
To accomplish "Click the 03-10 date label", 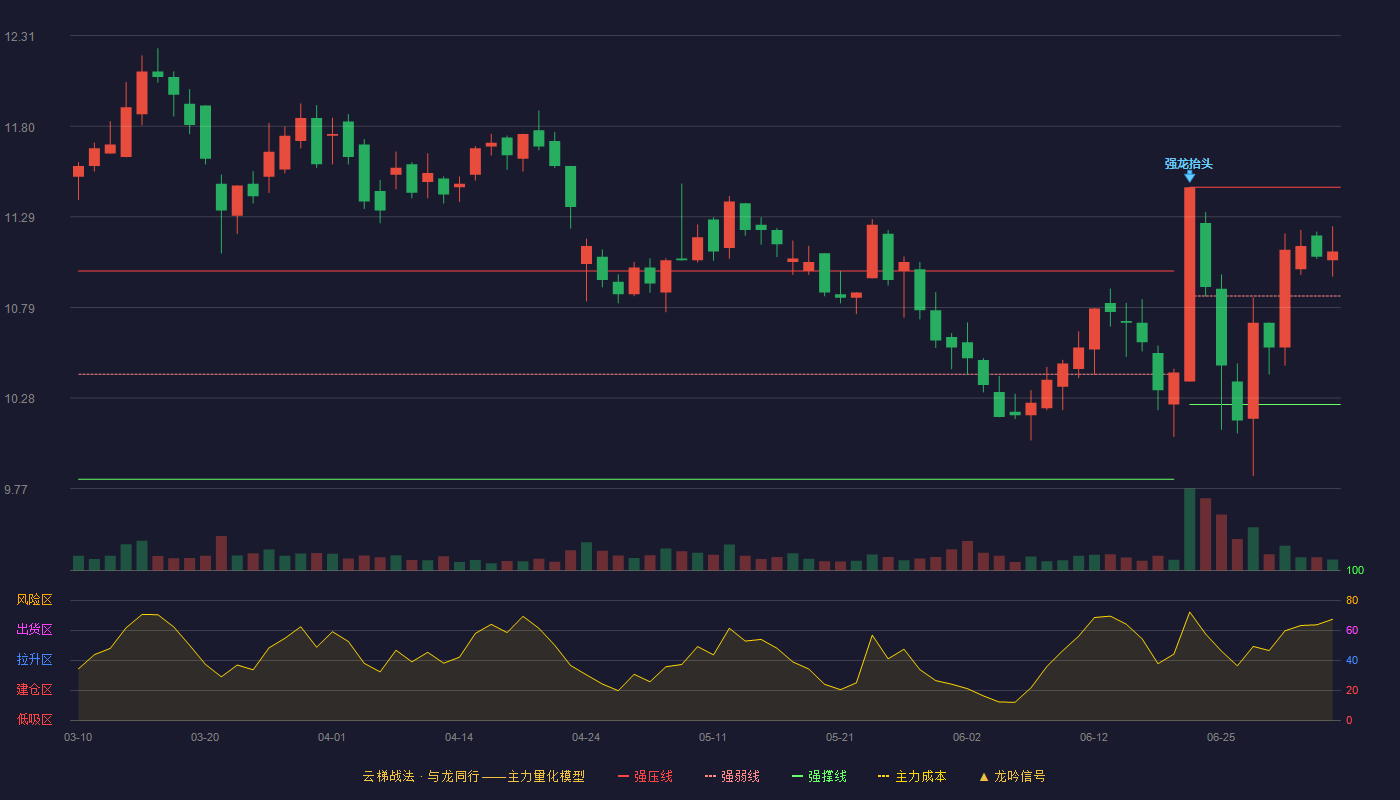I will (x=78, y=737).
